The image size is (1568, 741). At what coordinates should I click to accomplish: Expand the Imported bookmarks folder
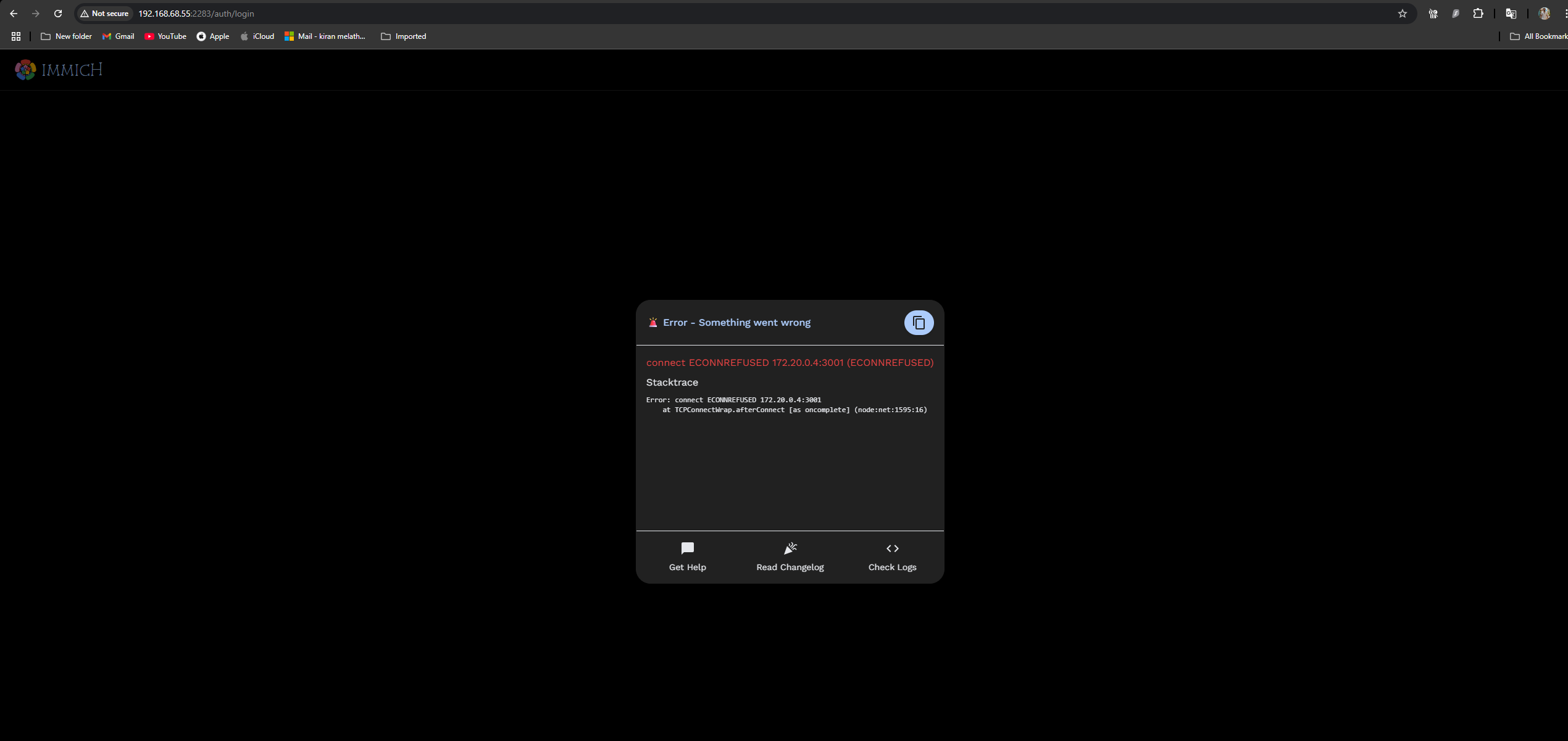(403, 36)
